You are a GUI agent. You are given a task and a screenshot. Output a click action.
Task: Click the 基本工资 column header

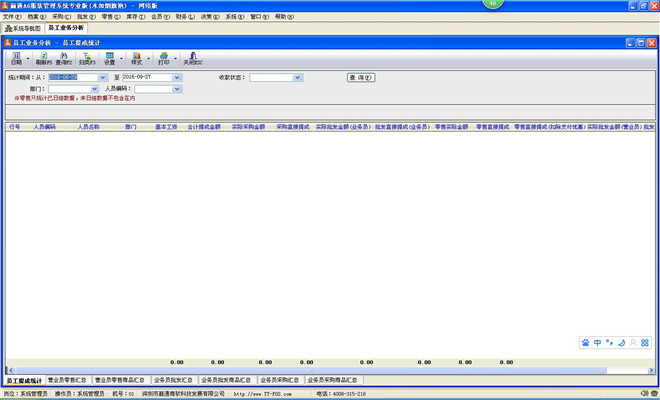click(x=166, y=127)
